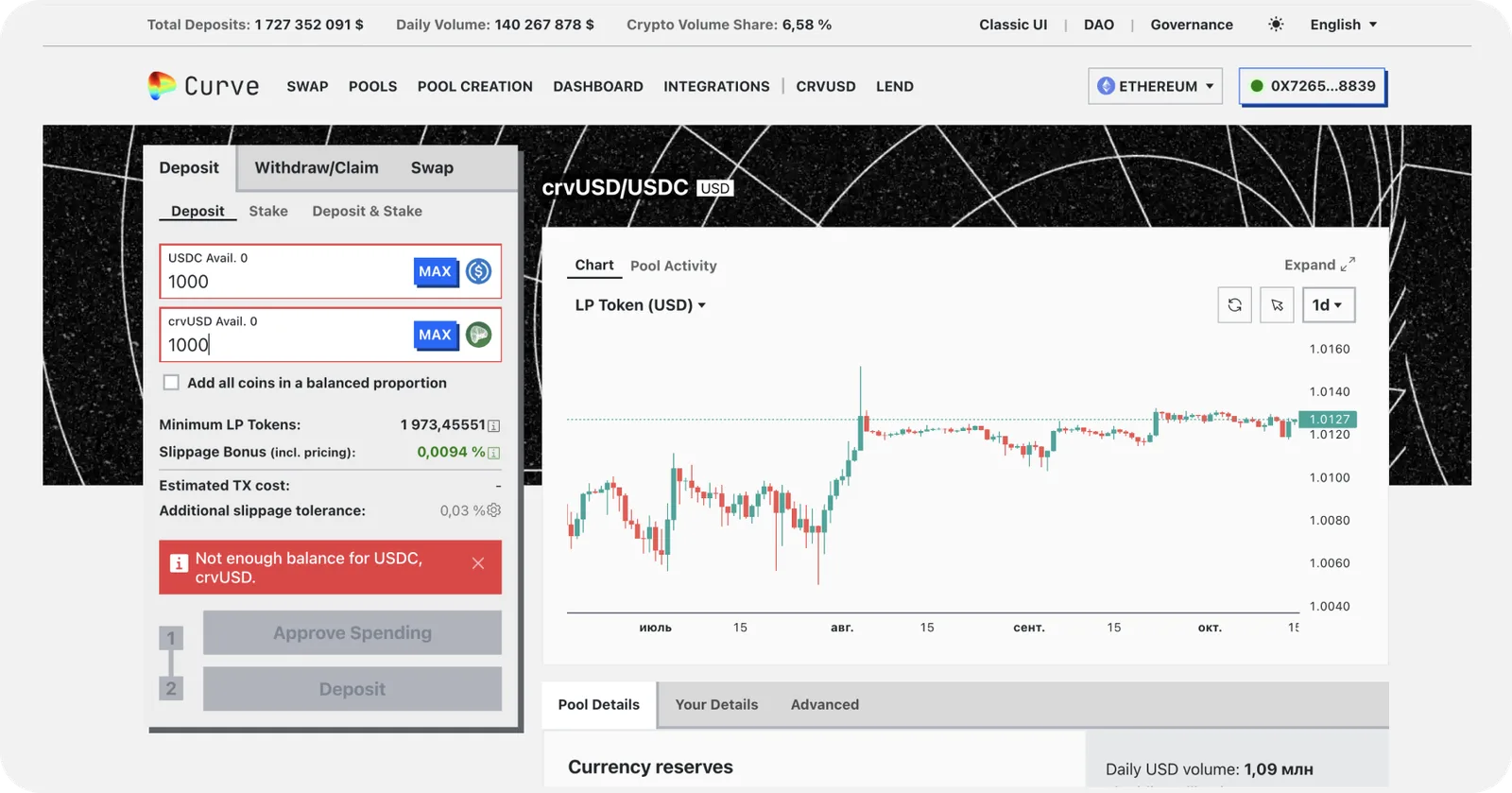Screen dimensions: 1512x793
Task: Click the Curve rainbow logo icon
Action: (162, 85)
